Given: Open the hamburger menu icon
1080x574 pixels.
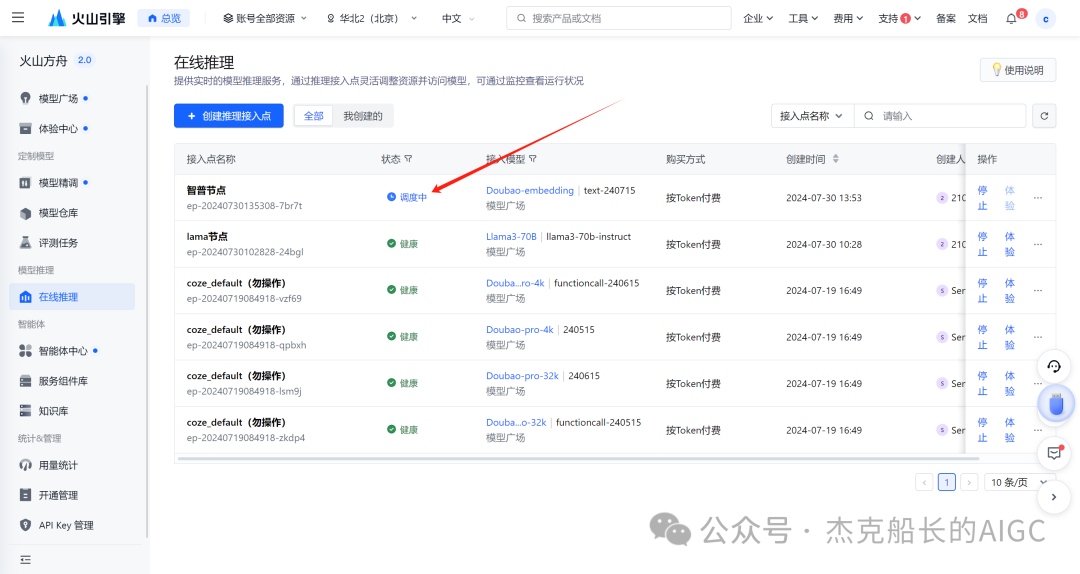Looking at the screenshot, I should click(x=18, y=18).
